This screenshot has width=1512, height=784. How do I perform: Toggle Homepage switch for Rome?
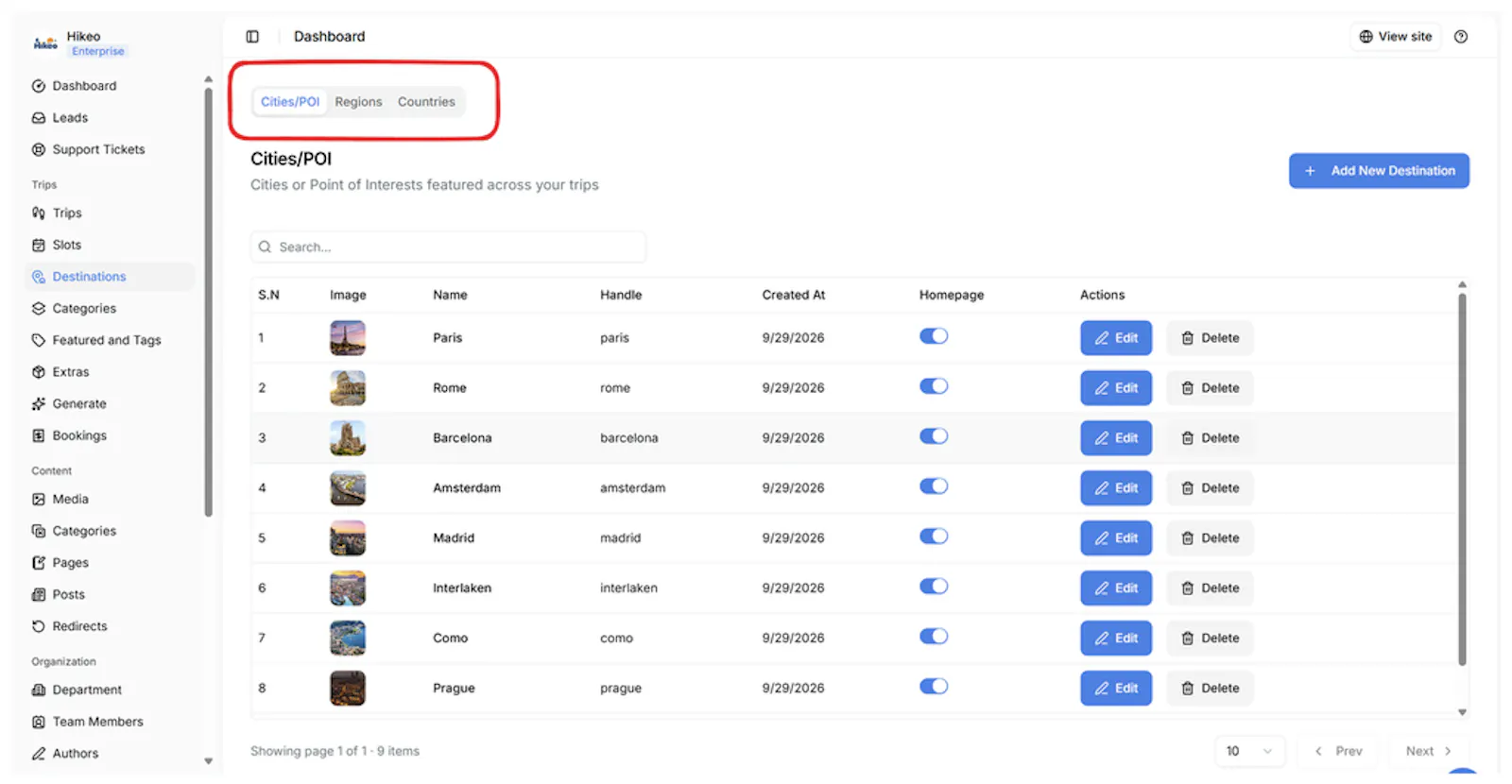(x=934, y=386)
